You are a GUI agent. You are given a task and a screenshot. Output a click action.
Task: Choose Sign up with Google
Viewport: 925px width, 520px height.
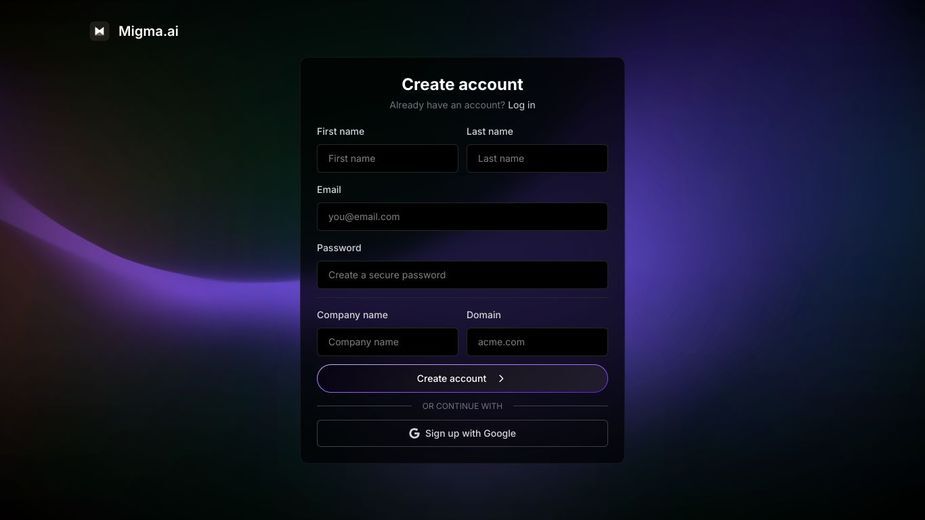point(462,433)
